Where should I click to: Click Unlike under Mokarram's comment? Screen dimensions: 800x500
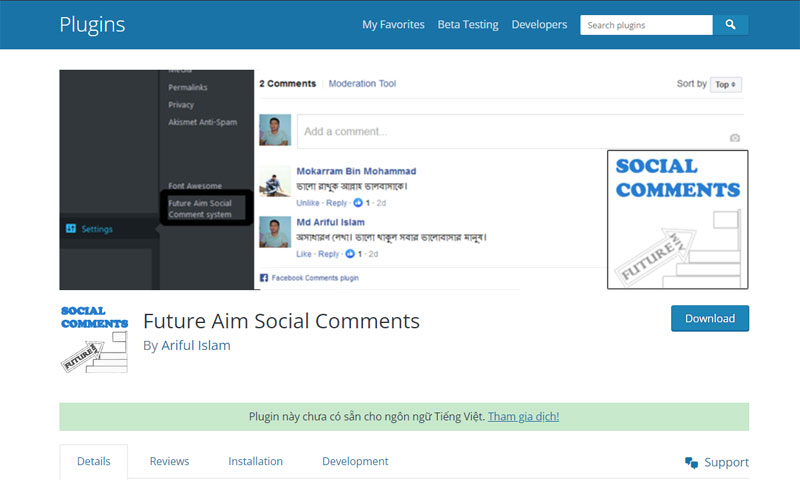[308, 203]
